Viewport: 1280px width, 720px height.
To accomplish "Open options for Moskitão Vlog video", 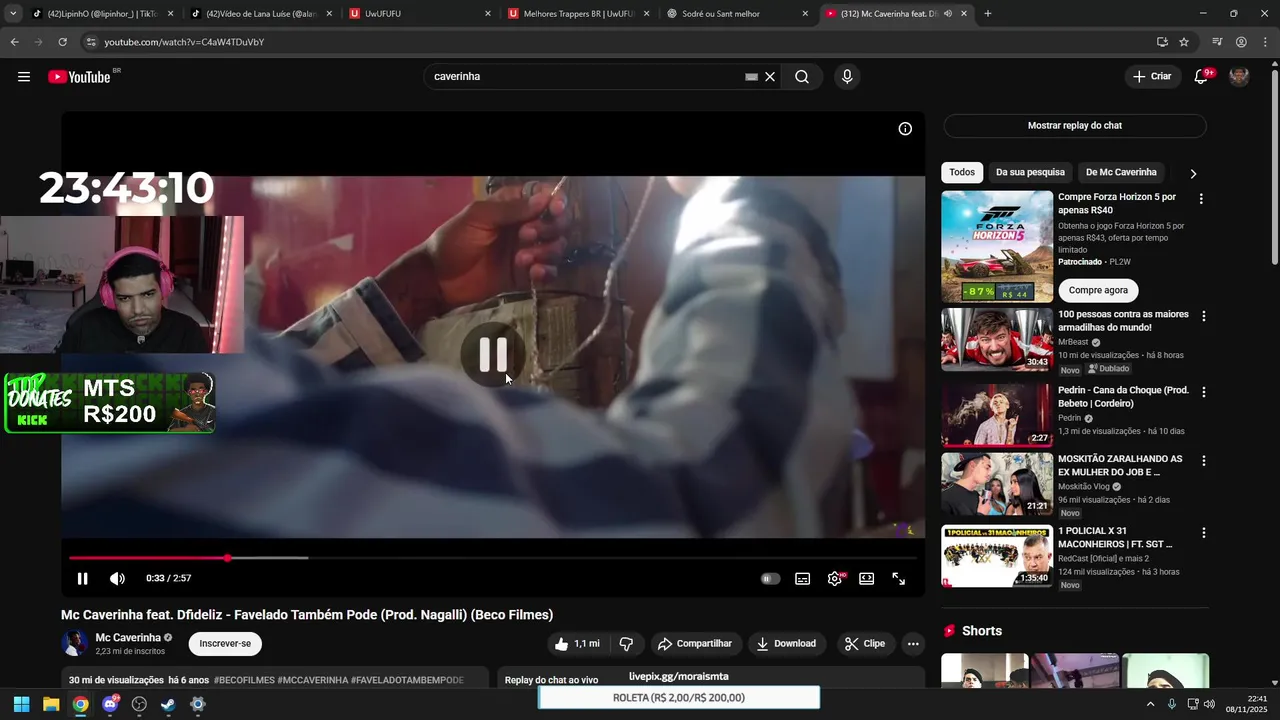I will [x=1203, y=461].
